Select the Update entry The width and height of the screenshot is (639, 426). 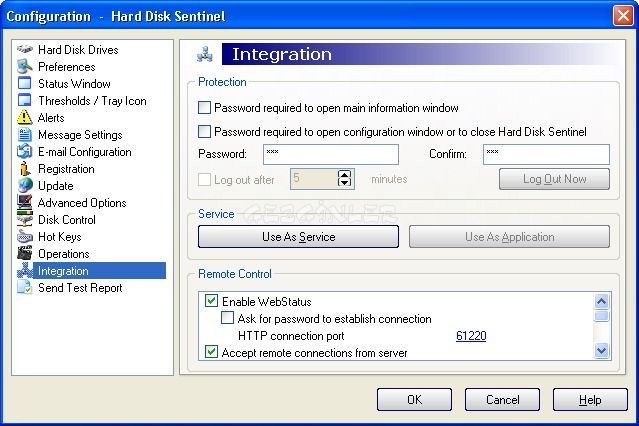point(56,186)
